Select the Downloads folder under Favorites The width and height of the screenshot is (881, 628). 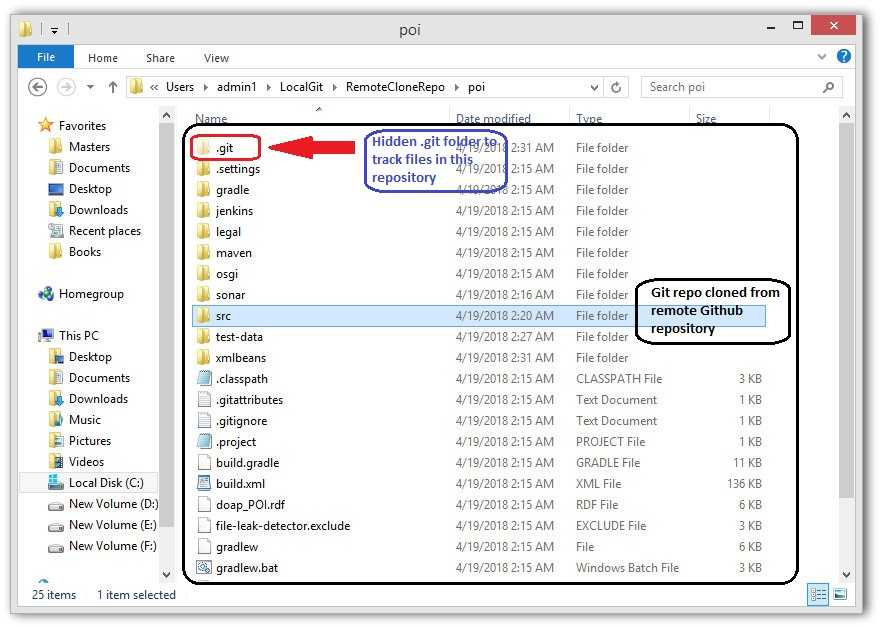click(x=98, y=210)
